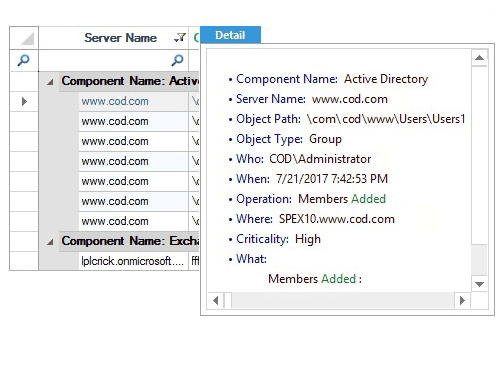Click the Criticality: High detail line
500x390 pixels.
pos(275,239)
